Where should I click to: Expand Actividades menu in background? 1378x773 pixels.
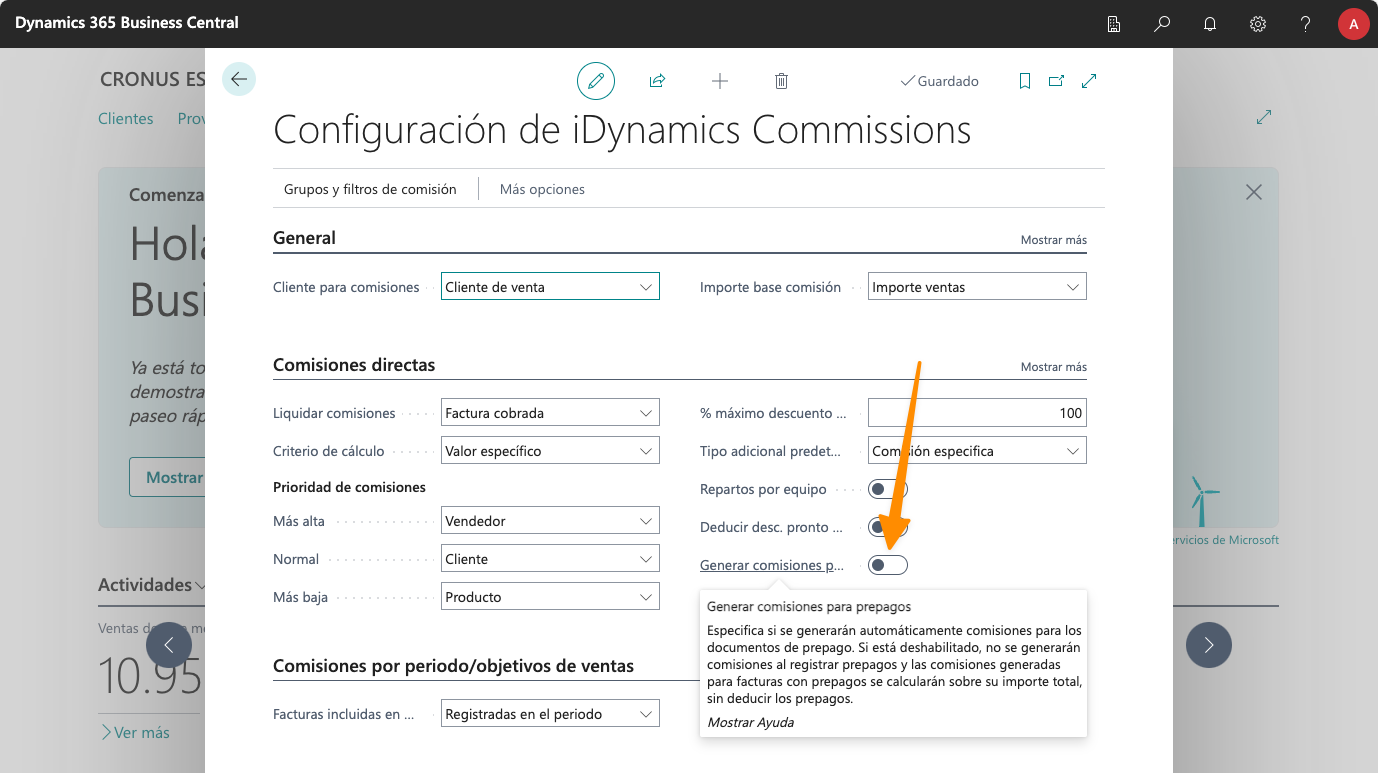tap(152, 585)
